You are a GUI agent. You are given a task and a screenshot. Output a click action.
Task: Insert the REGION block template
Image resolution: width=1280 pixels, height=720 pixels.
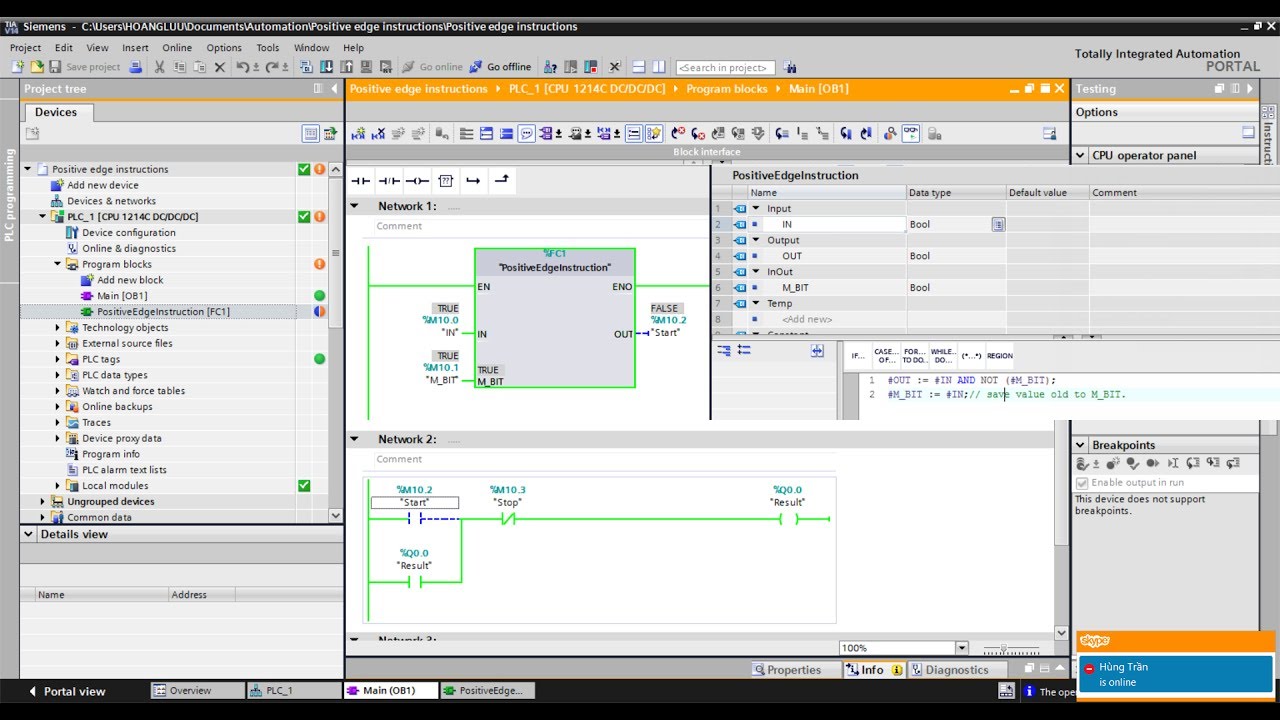(x=1000, y=356)
